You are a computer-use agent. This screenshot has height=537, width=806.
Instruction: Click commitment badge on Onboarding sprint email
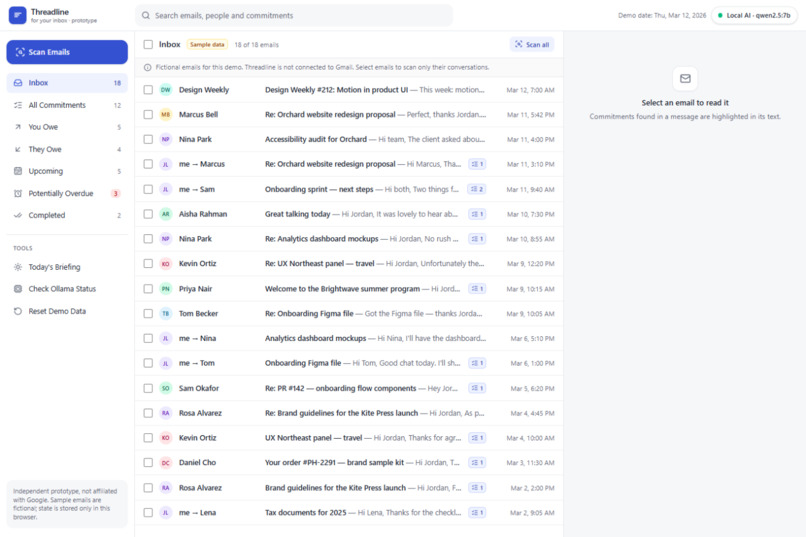pyautogui.click(x=477, y=189)
